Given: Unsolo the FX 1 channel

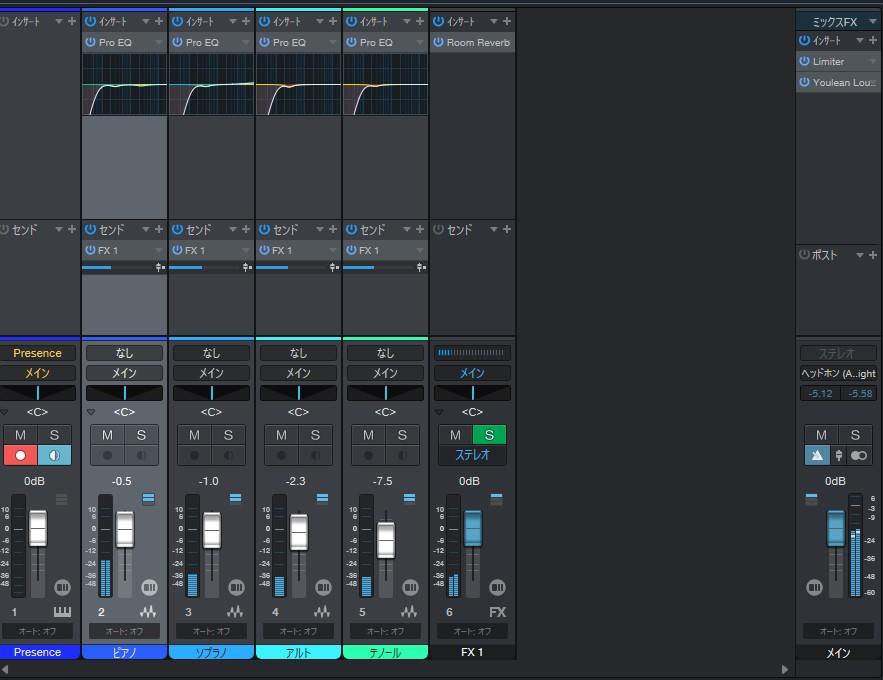Looking at the screenshot, I should pos(489,435).
